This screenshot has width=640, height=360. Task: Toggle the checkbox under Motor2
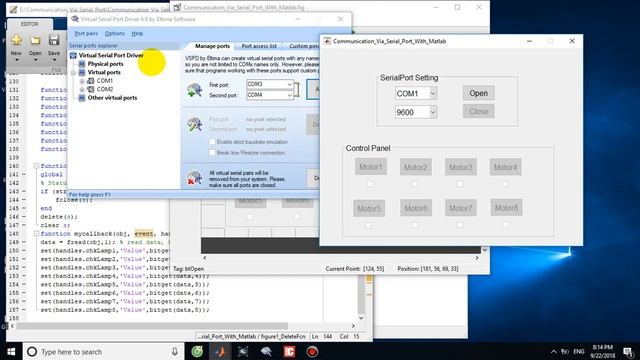415,184
